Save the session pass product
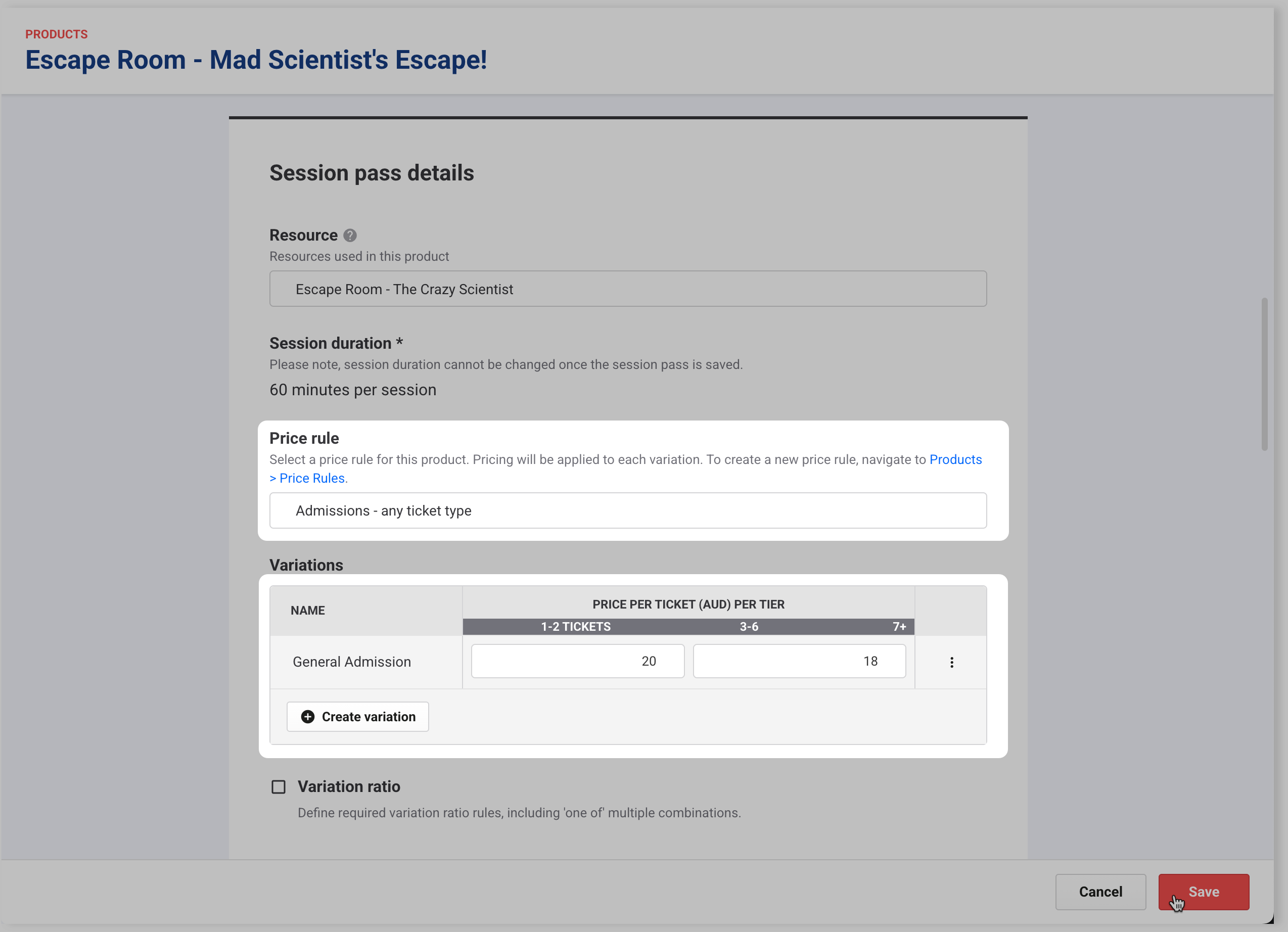1288x932 pixels. (x=1204, y=892)
